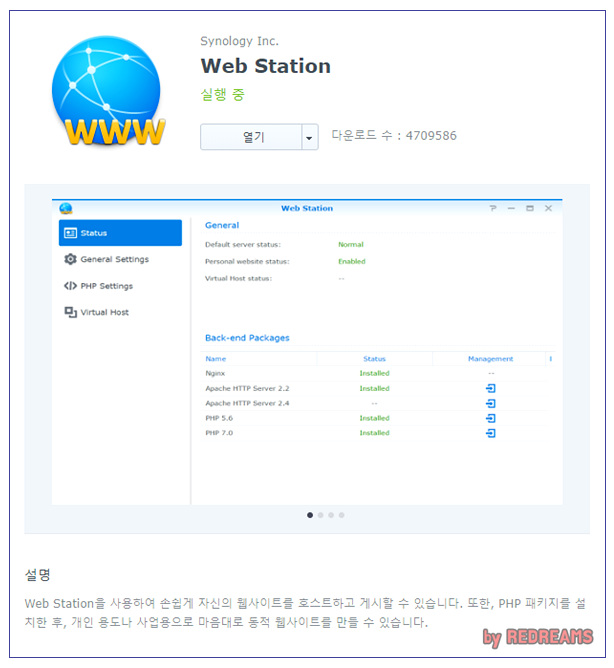Click the Virtual Host icon
The height and width of the screenshot is (668, 614).
[70, 312]
